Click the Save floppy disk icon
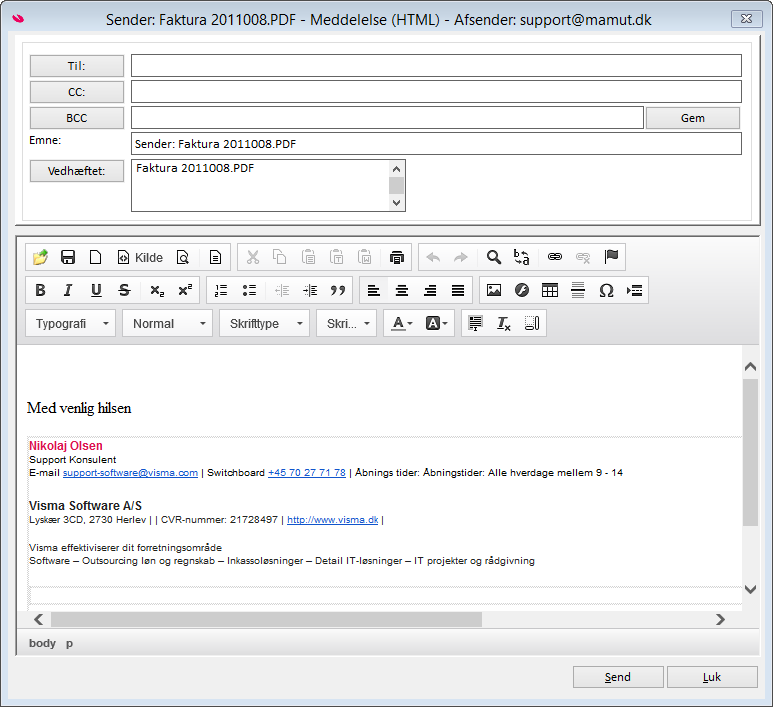 click(68, 257)
